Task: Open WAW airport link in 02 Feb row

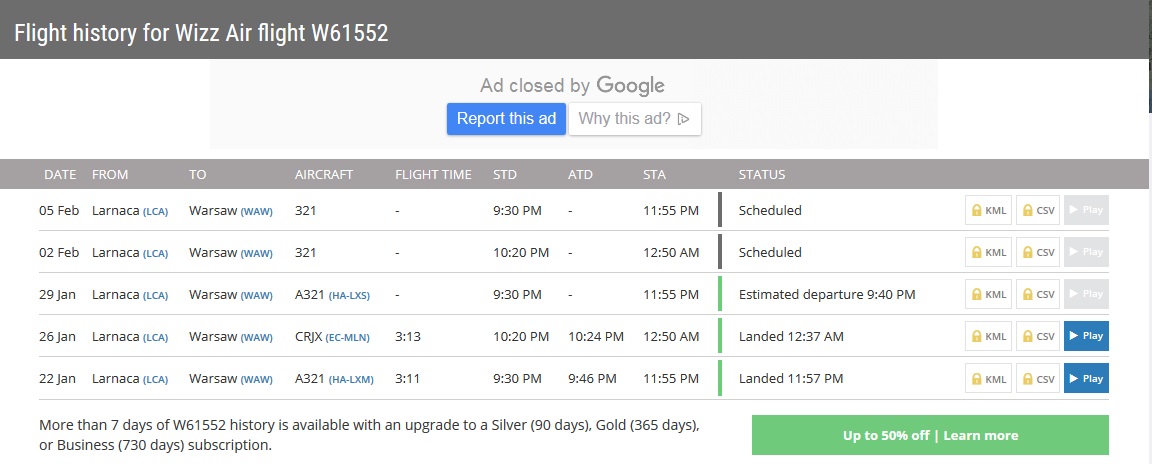Action: click(256, 253)
